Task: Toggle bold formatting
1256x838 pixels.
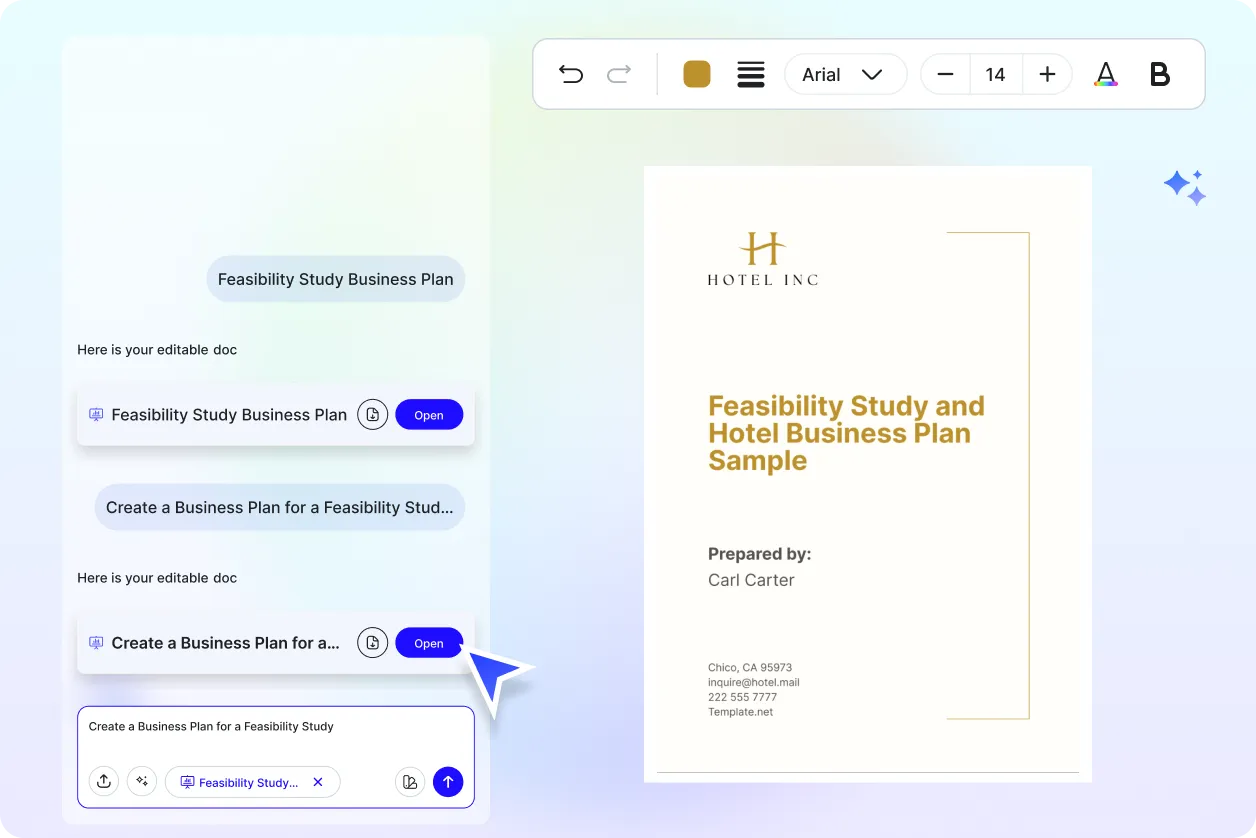Action: (x=1159, y=73)
